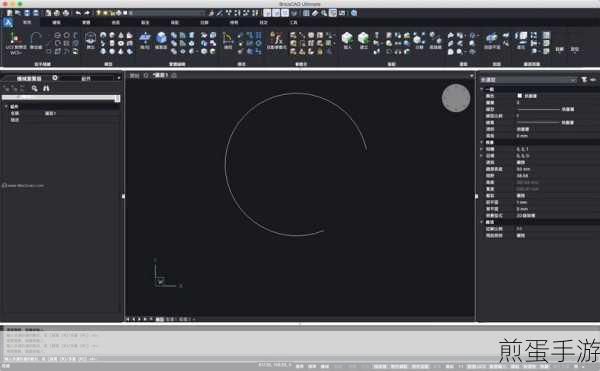Click the fx parametric expressions icon
Viewport: 600px width, 371px height.
(x=276, y=38)
